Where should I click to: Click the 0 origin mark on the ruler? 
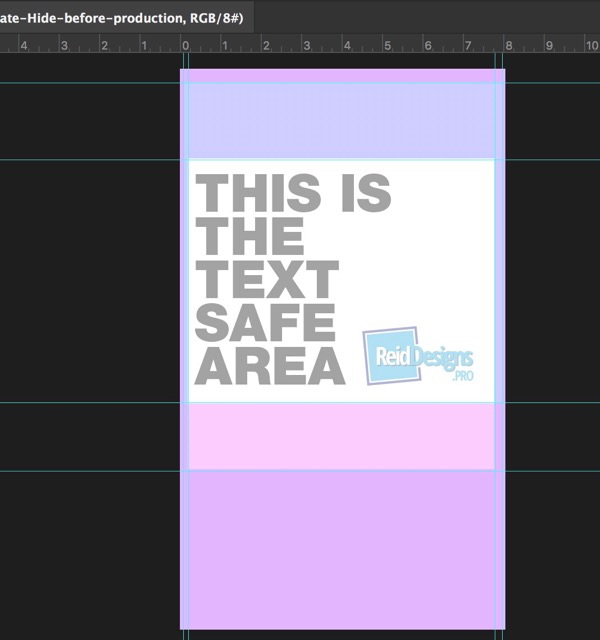186,45
